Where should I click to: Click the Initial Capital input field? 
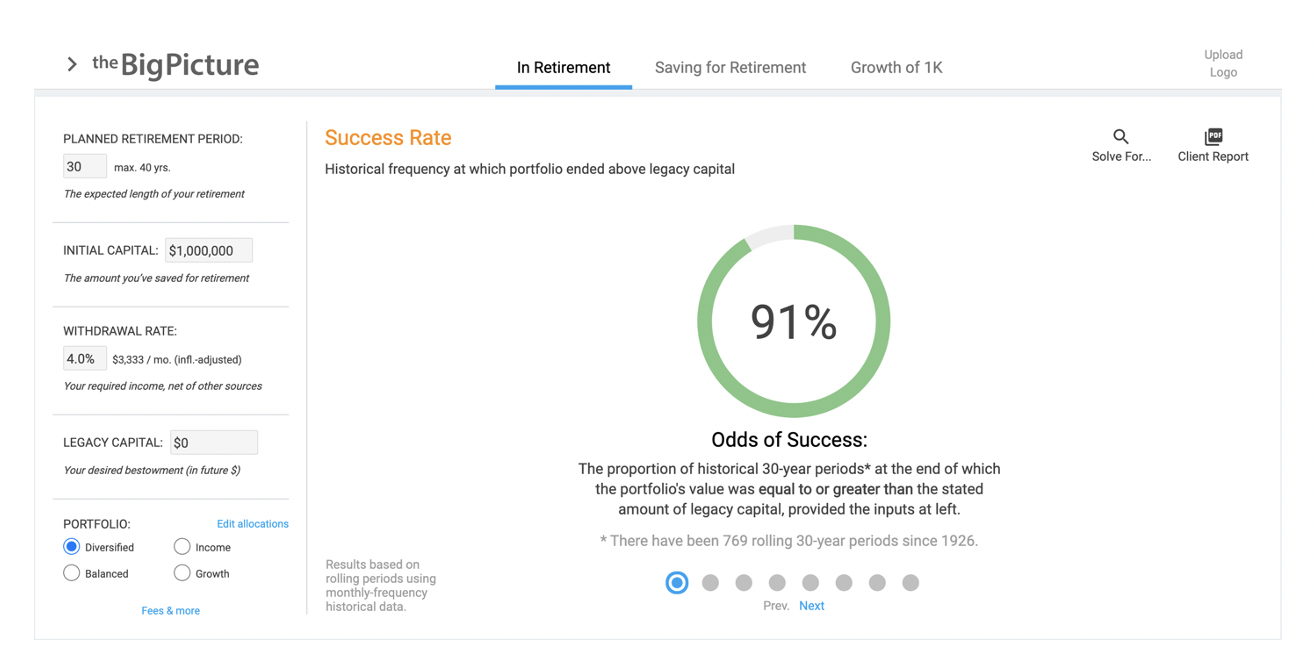pyautogui.click(x=208, y=251)
